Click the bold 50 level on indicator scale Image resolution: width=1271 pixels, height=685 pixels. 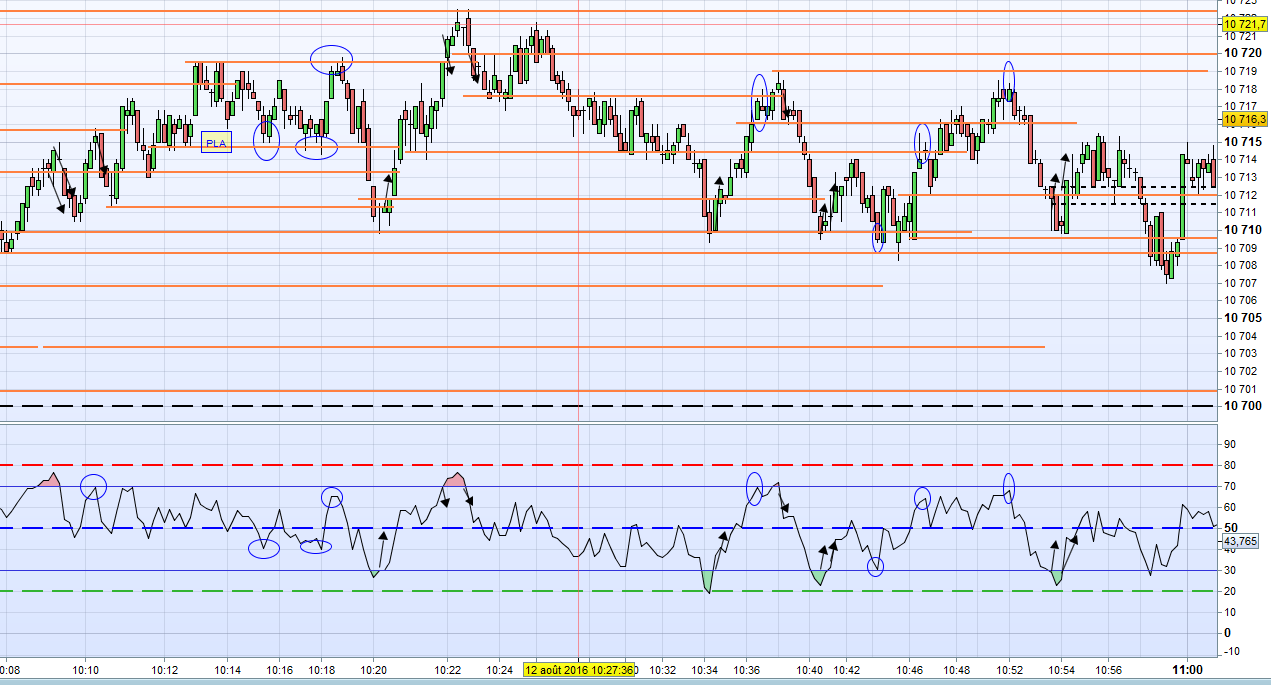pos(1231,528)
